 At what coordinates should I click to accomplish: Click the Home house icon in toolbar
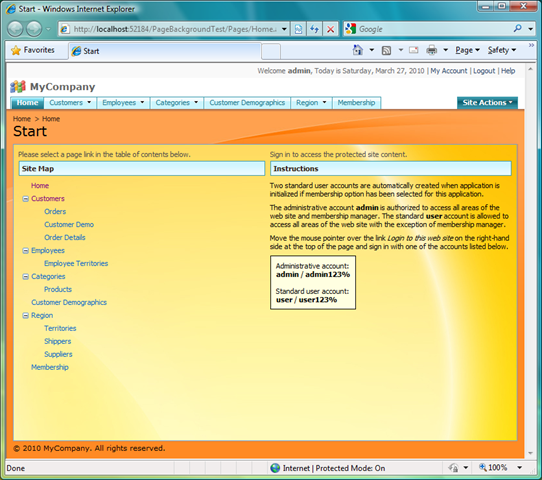pyautogui.click(x=358, y=50)
